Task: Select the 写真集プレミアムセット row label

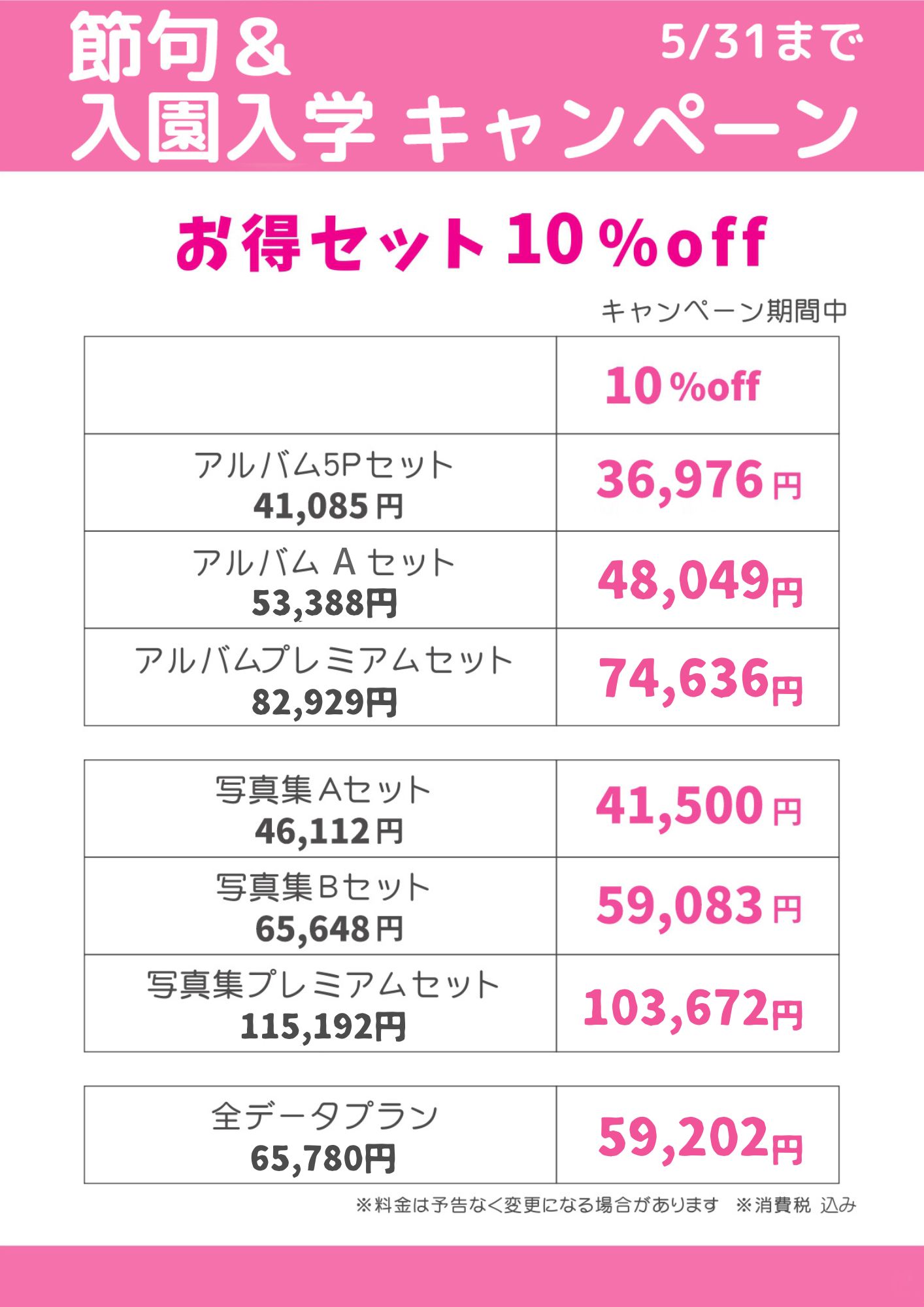Action: [x=323, y=985]
